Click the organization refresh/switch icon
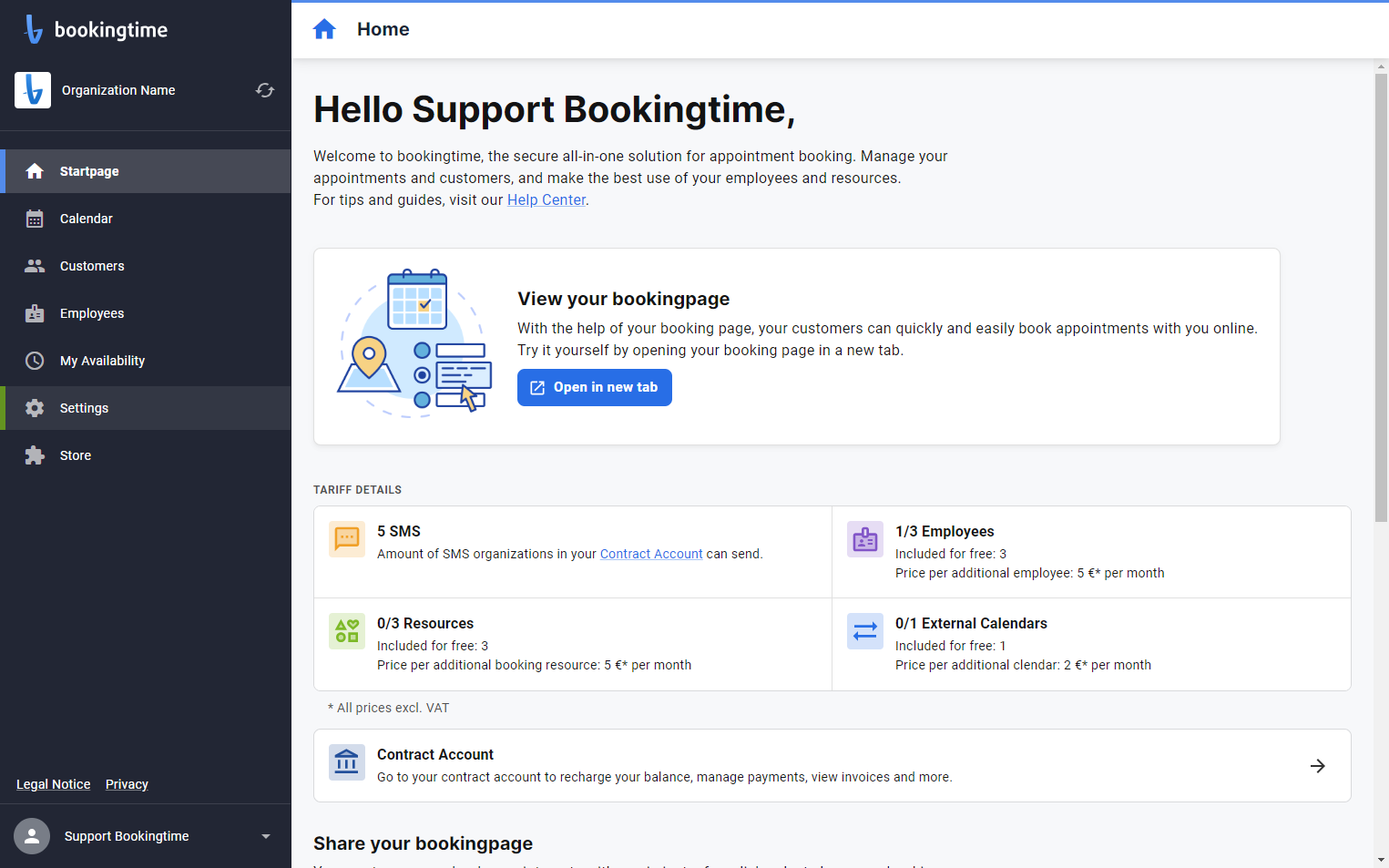 tap(265, 90)
